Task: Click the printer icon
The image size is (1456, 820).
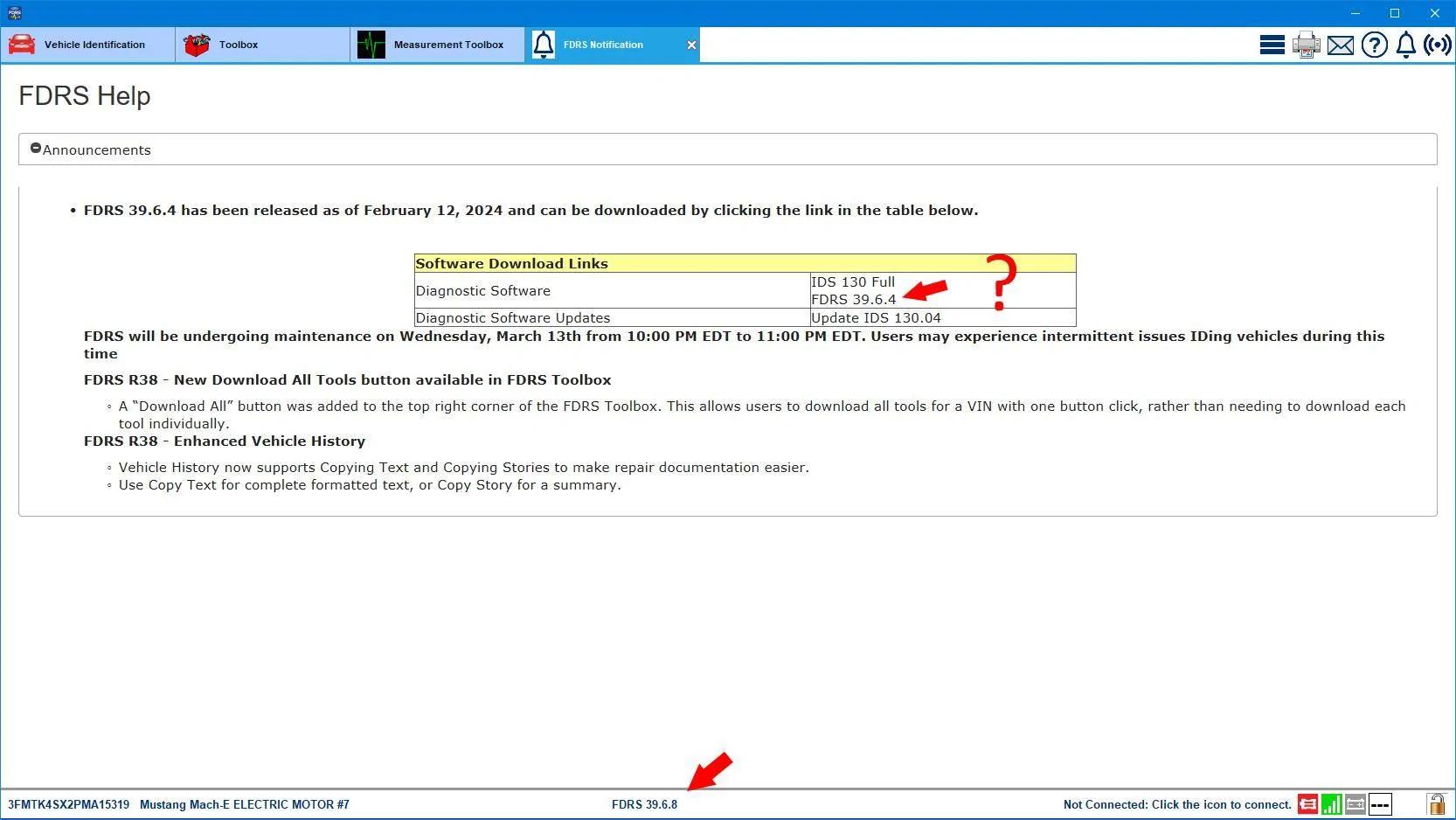Action: [1307, 45]
